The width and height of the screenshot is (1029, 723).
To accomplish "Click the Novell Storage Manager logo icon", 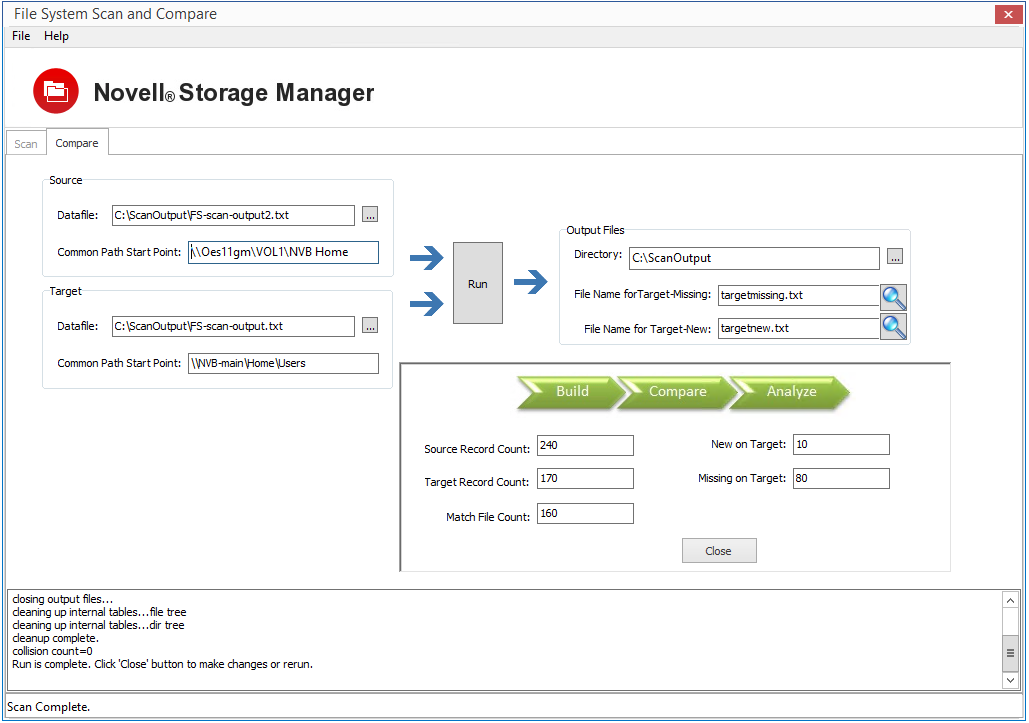I will [x=56, y=92].
